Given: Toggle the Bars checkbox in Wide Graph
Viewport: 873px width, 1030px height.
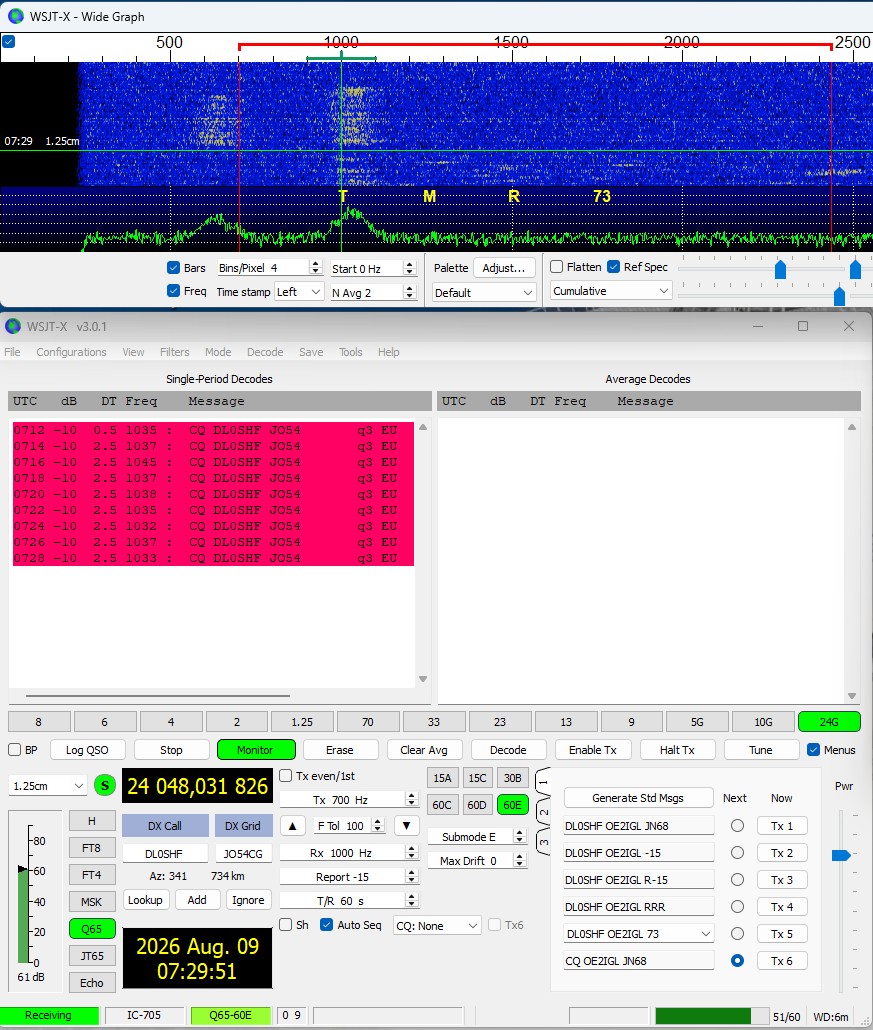Looking at the screenshot, I should [173, 267].
